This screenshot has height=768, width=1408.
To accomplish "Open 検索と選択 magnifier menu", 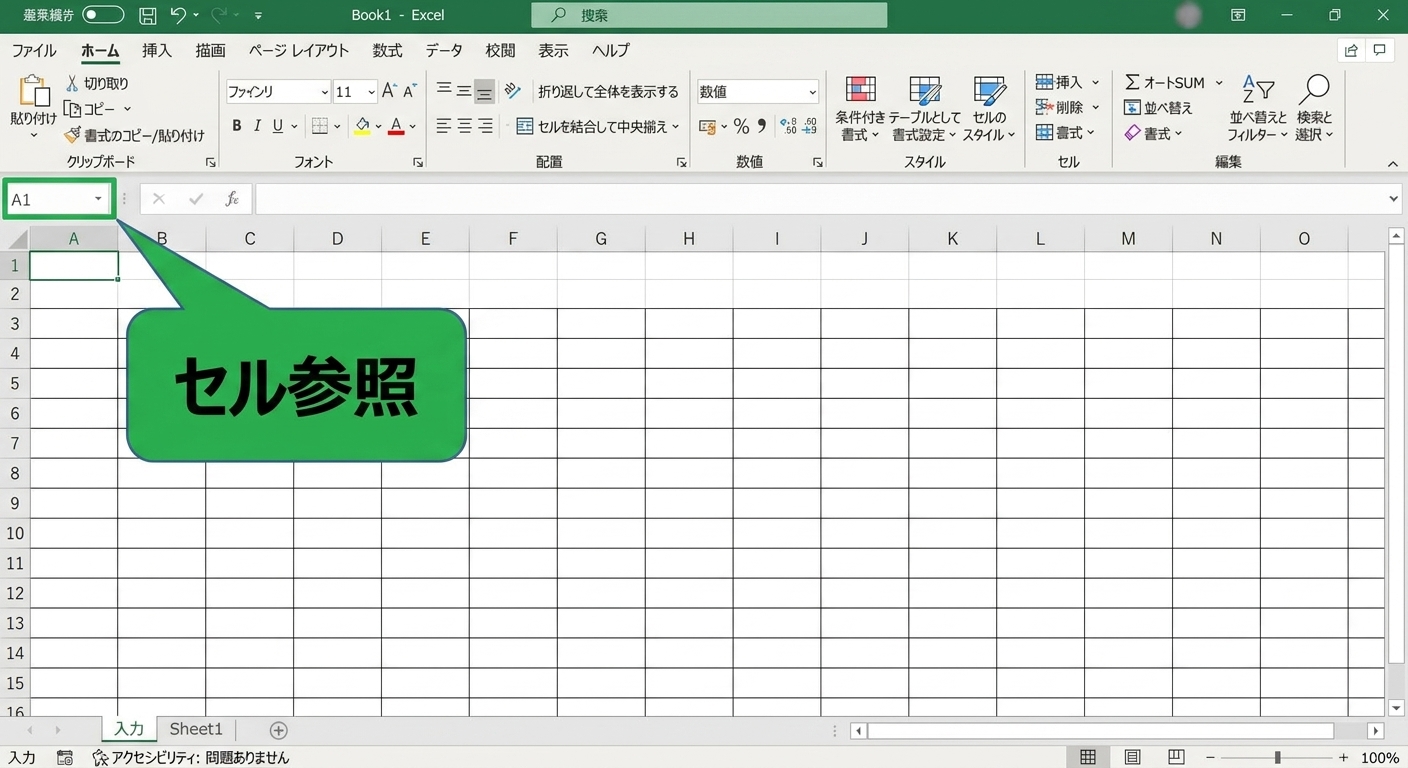I will 1314,108.
